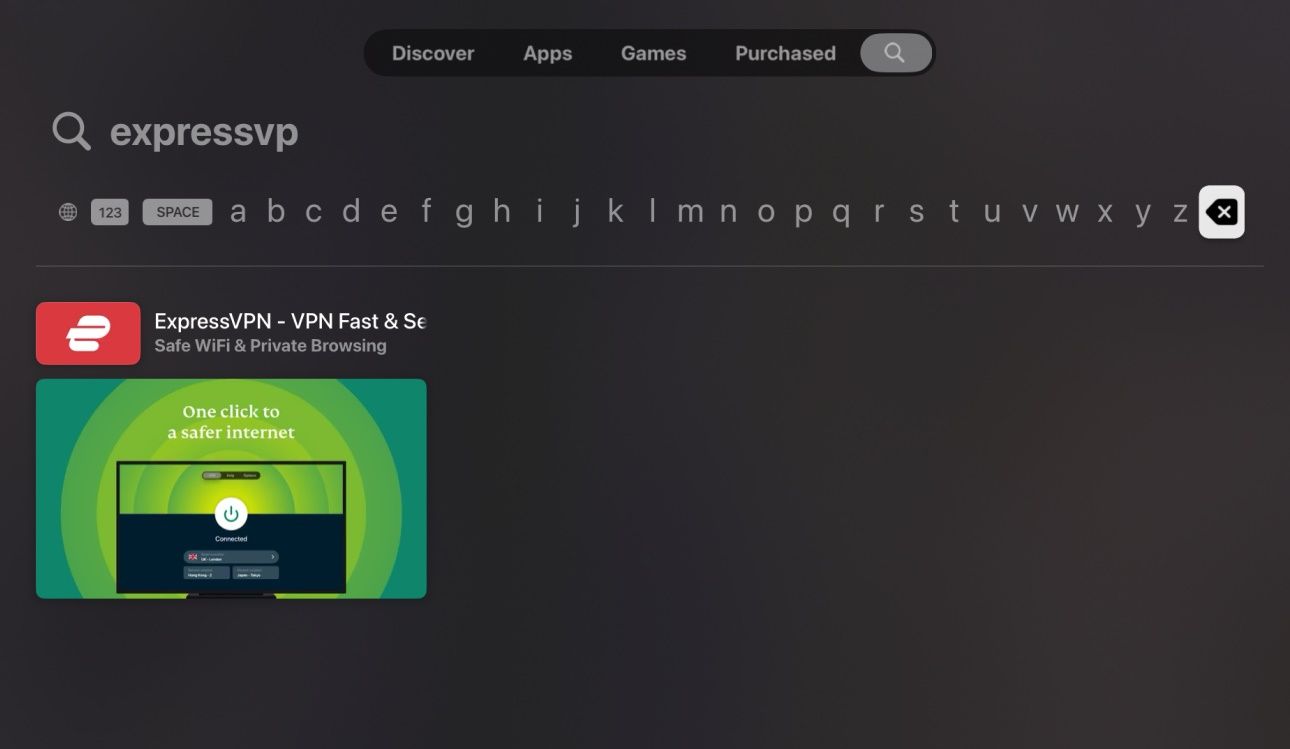Select letter a on the keyboard
Screen dimensions: 1290x749
pos(239,211)
